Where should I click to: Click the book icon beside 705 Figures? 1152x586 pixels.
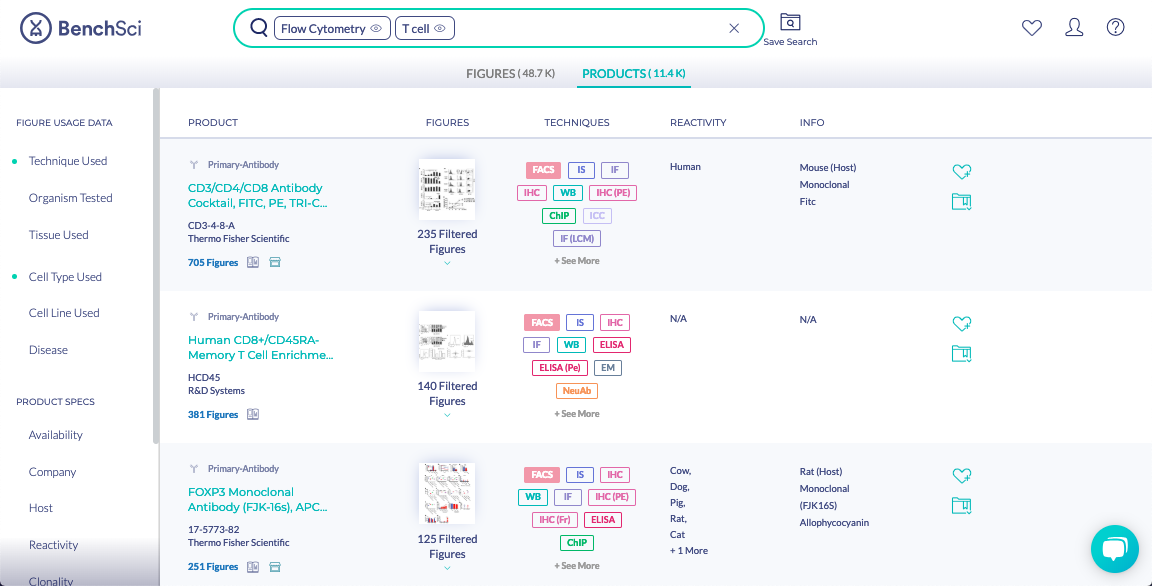coord(253,262)
